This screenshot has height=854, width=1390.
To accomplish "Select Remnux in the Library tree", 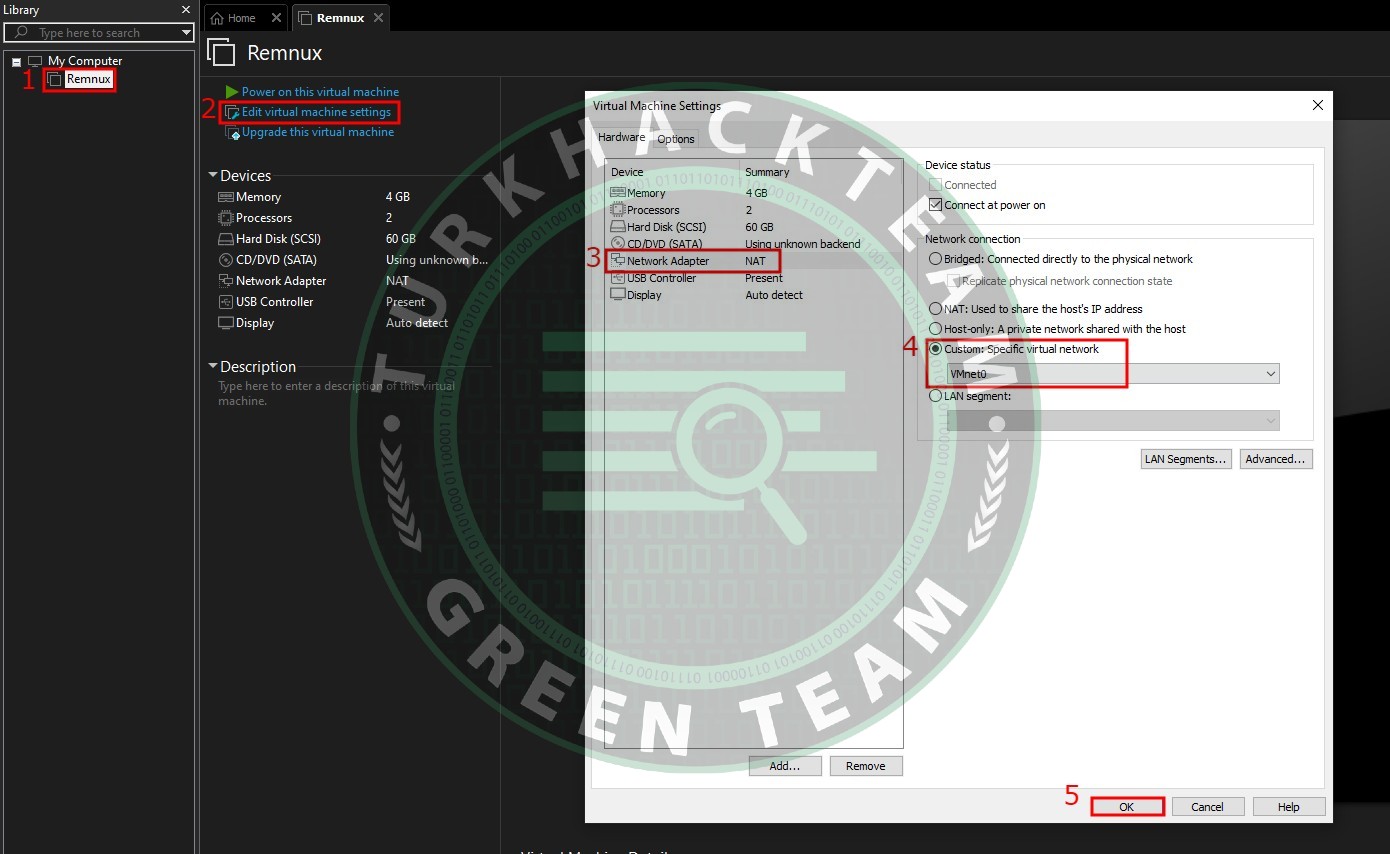I will 88,79.
